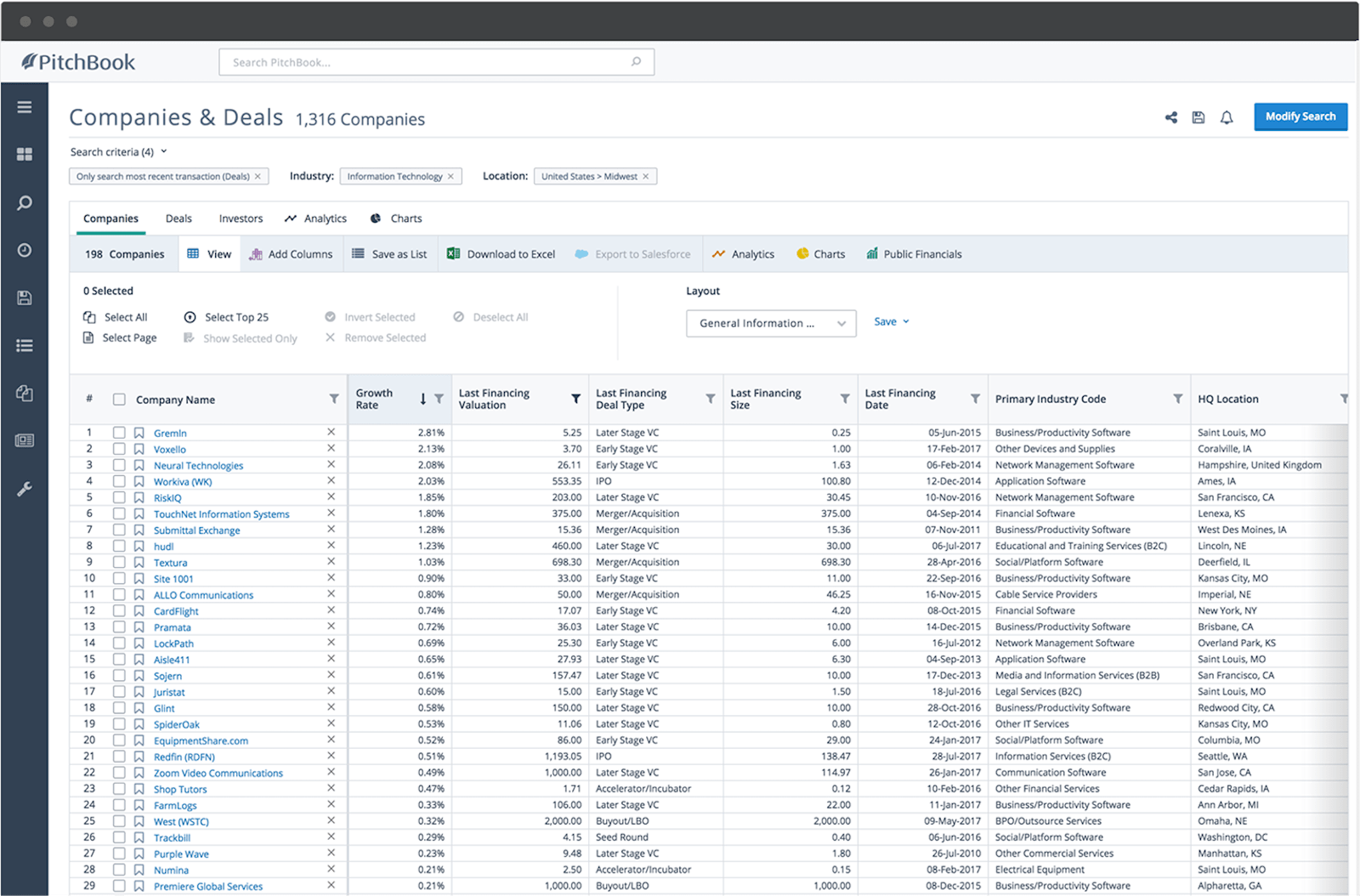Filter the Last Financing Date column
Image resolution: width=1360 pixels, height=896 pixels.
975,399
